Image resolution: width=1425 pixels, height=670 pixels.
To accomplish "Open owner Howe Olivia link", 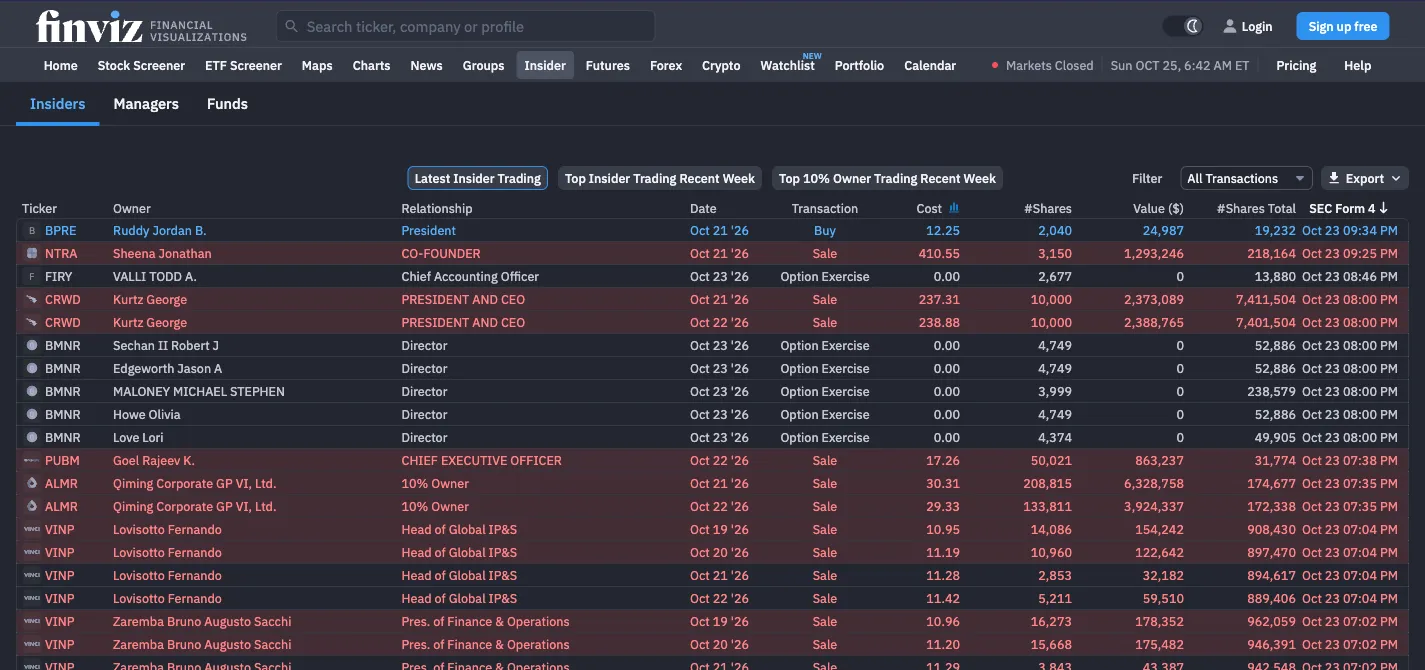I will (x=147, y=415).
